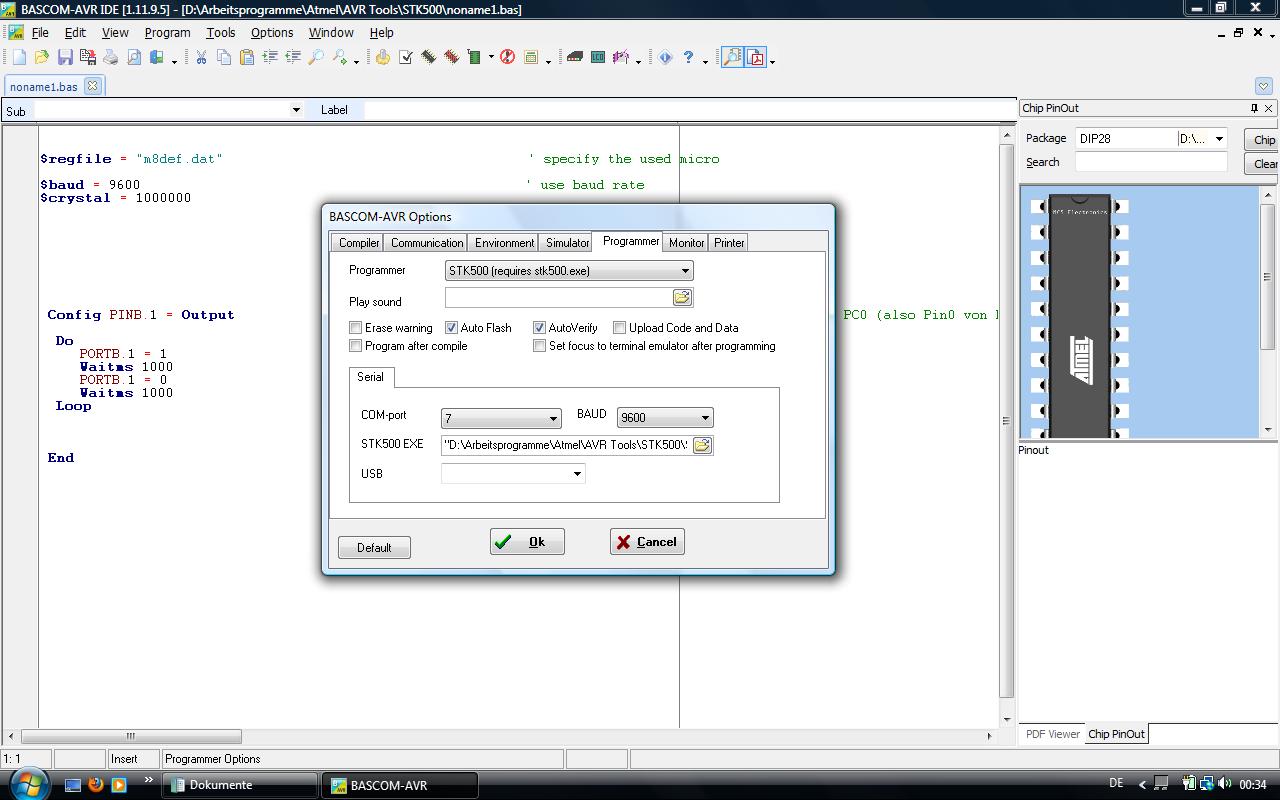Open a file with the folder icon
This screenshot has width=1280, height=800.
point(42,58)
